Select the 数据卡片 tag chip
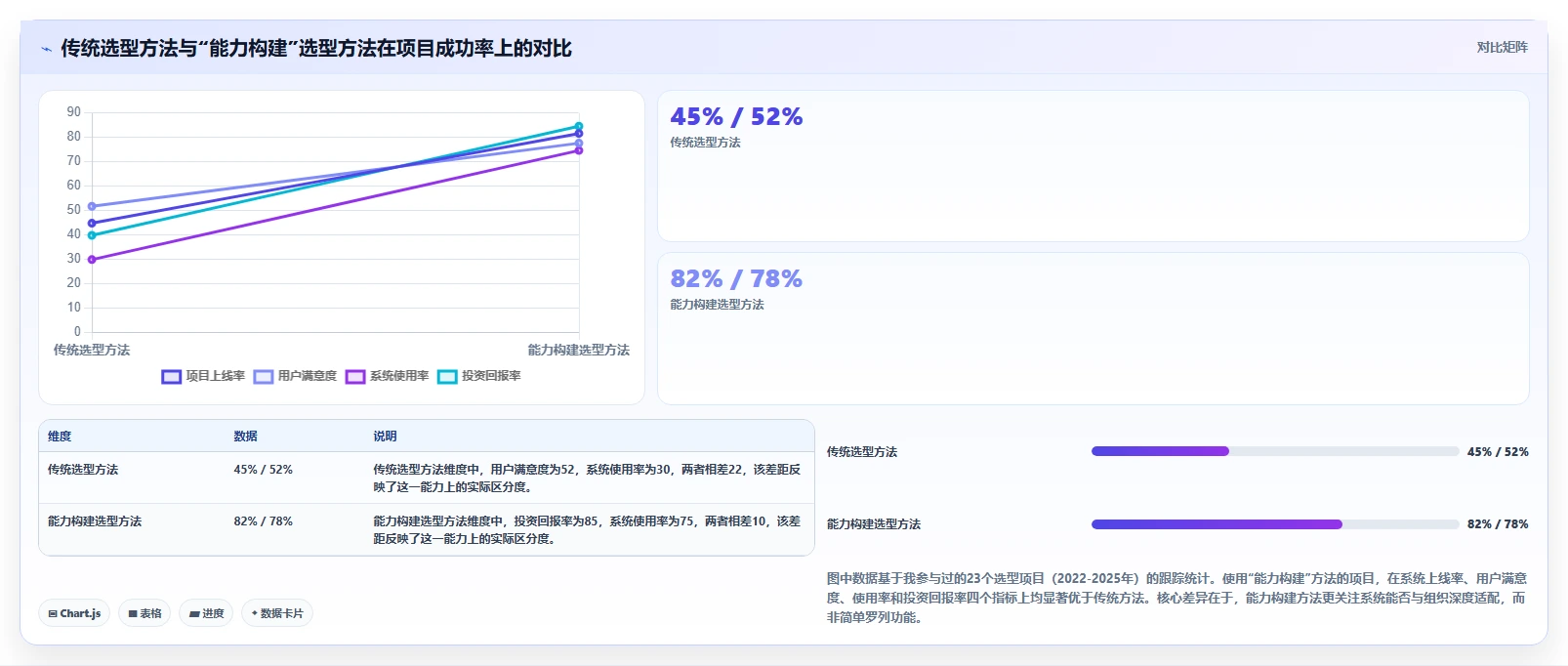Image resolution: width=1568 pixels, height=666 pixels. tap(277, 613)
